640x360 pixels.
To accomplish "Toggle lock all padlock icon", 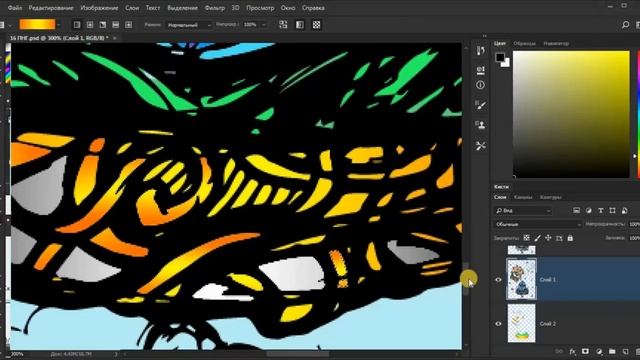I will click(570, 238).
